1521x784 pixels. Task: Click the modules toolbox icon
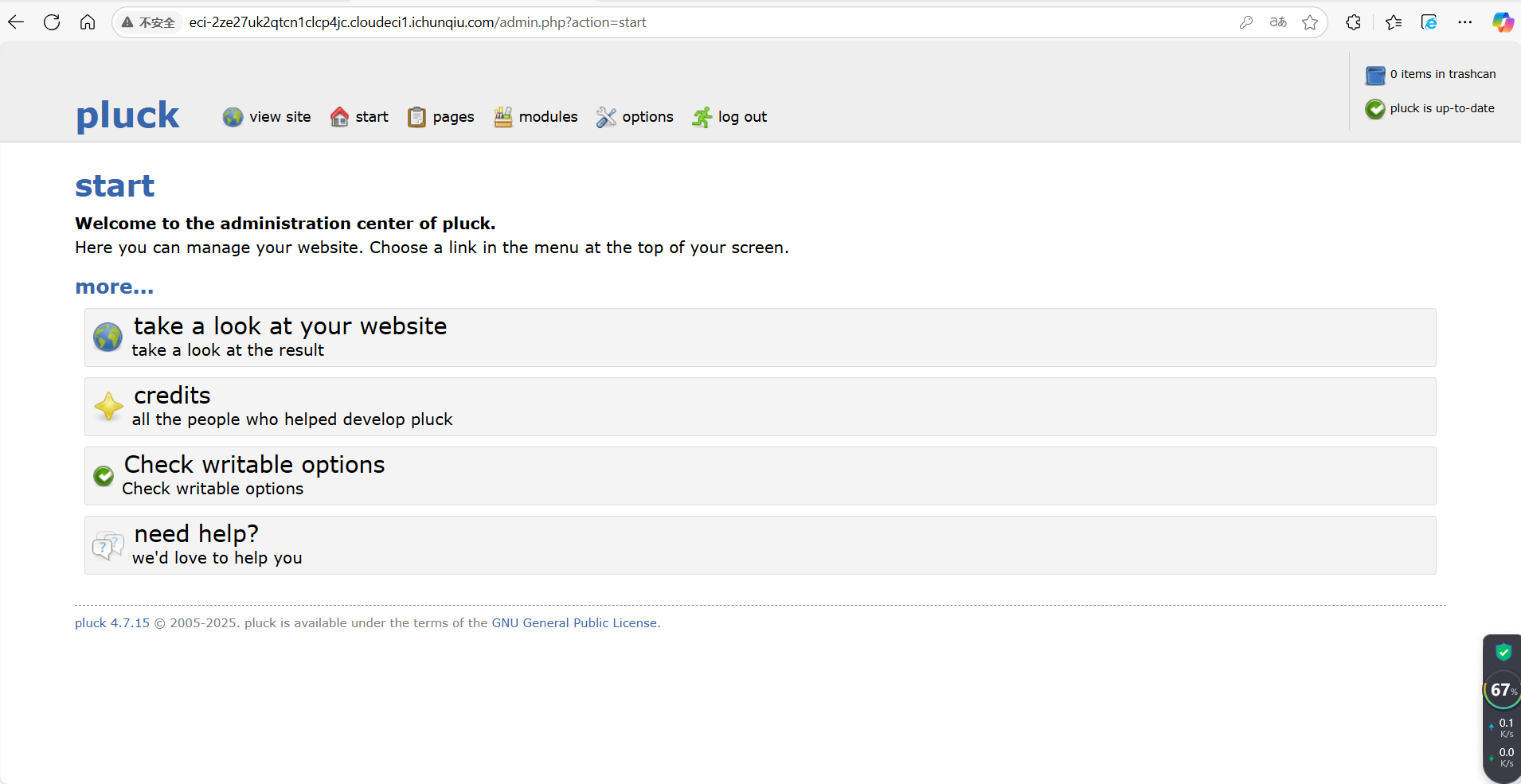[x=502, y=117]
